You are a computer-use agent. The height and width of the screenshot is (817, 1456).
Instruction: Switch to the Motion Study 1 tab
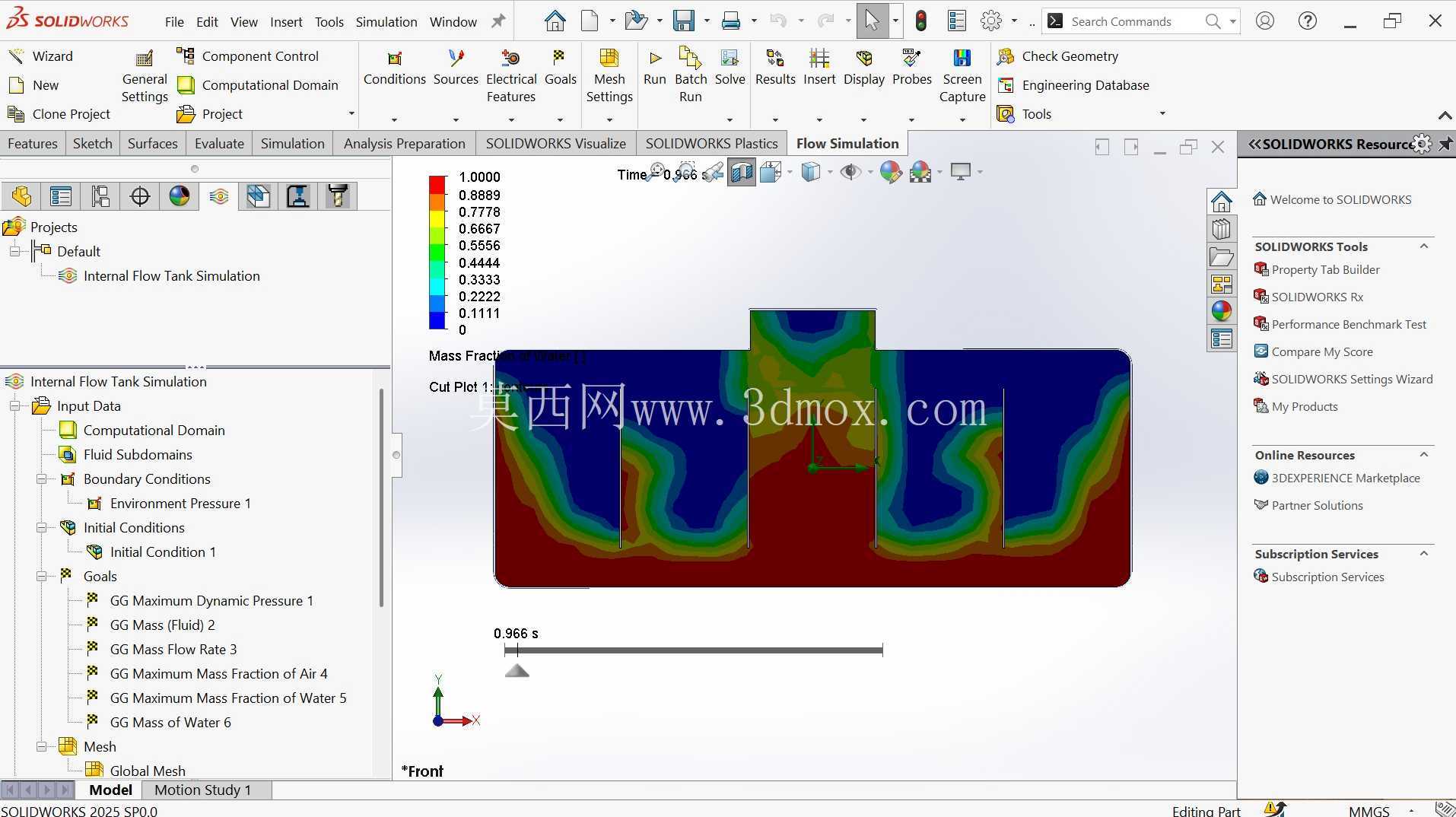pyautogui.click(x=202, y=790)
